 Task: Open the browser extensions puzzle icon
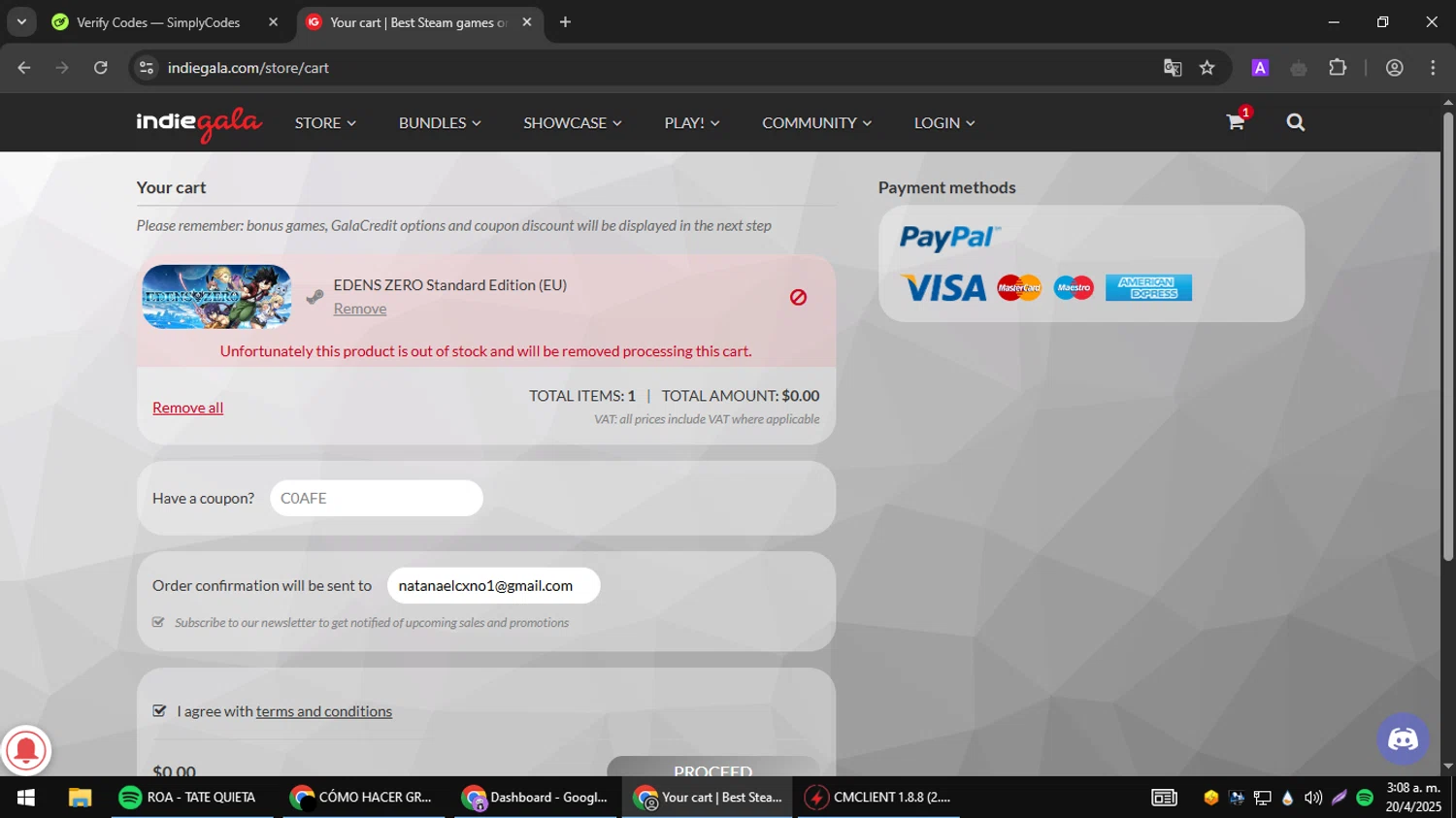pos(1338,68)
